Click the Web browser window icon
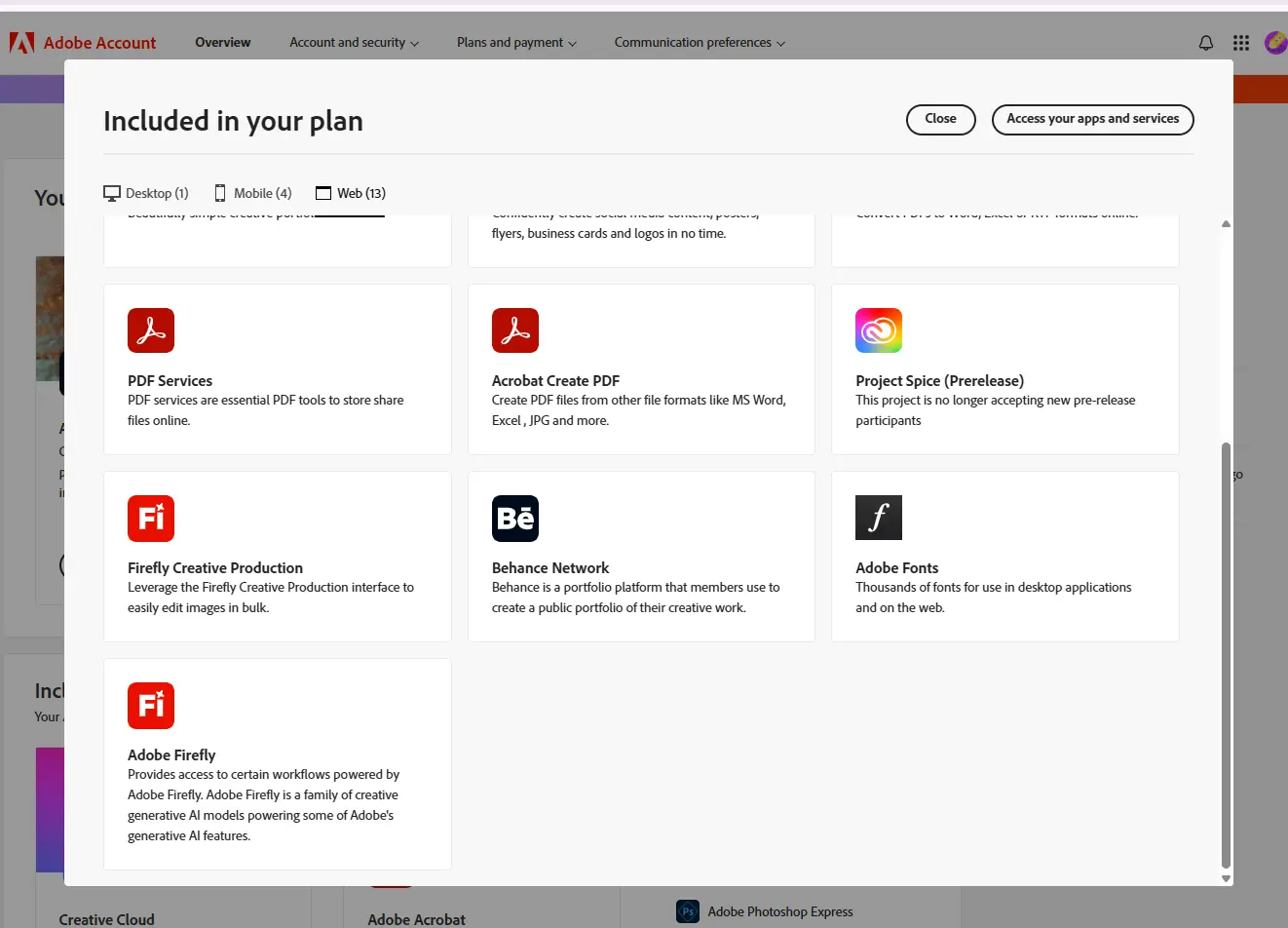This screenshot has height=928, width=1288. [x=323, y=193]
